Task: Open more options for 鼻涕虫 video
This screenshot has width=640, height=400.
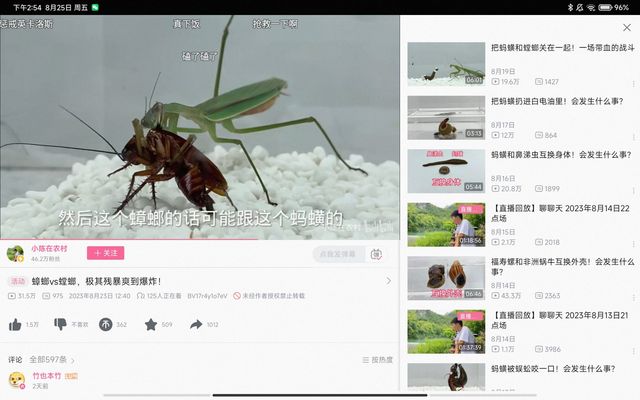Action: pyautogui.click(x=633, y=191)
